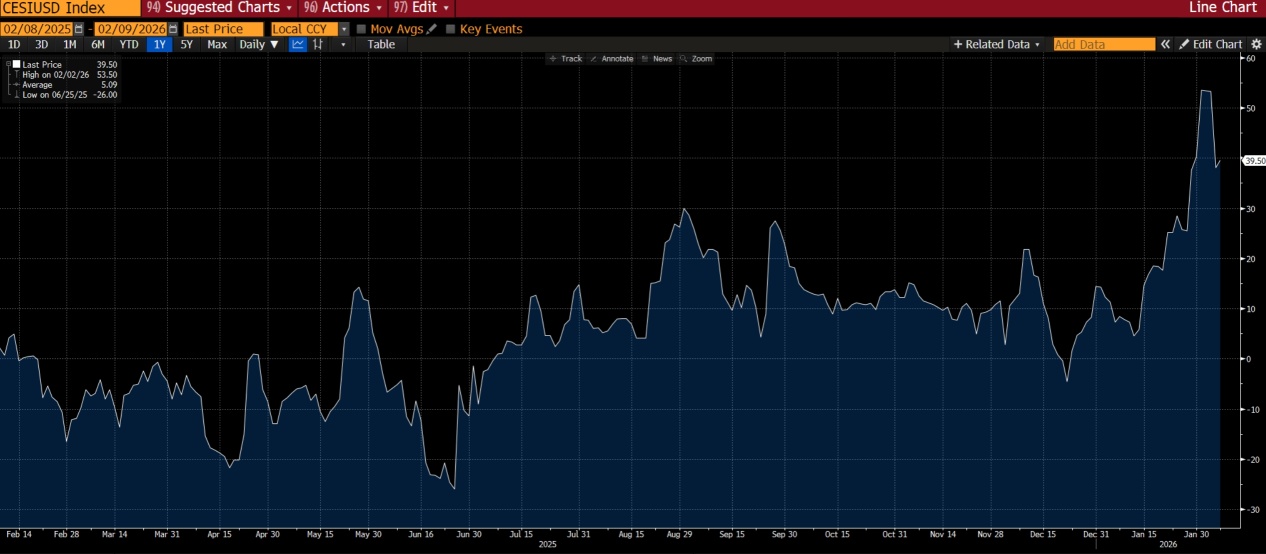Screen dimensions: 1266x554
Task: Click the Aug 29 x-axis date label
Action: coord(679,535)
